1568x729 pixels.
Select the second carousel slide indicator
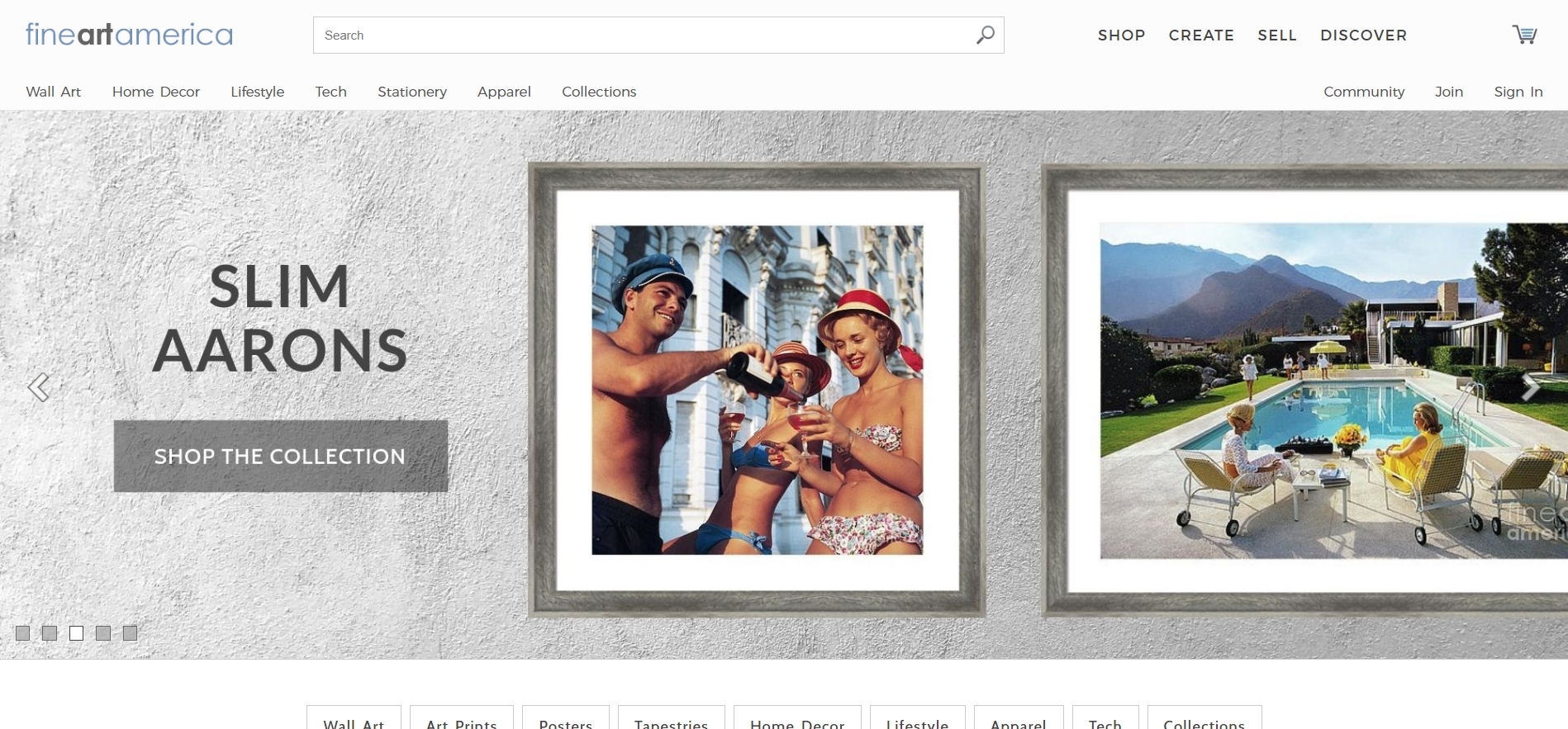click(x=50, y=633)
